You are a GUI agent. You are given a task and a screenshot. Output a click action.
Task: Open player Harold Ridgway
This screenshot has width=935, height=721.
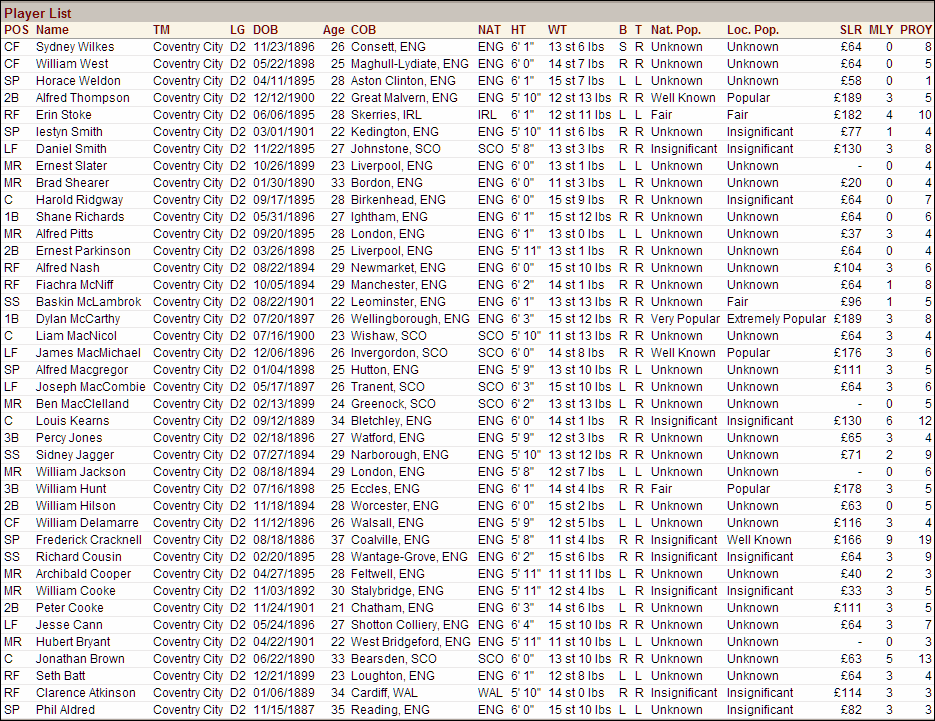pyautogui.click(x=79, y=200)
